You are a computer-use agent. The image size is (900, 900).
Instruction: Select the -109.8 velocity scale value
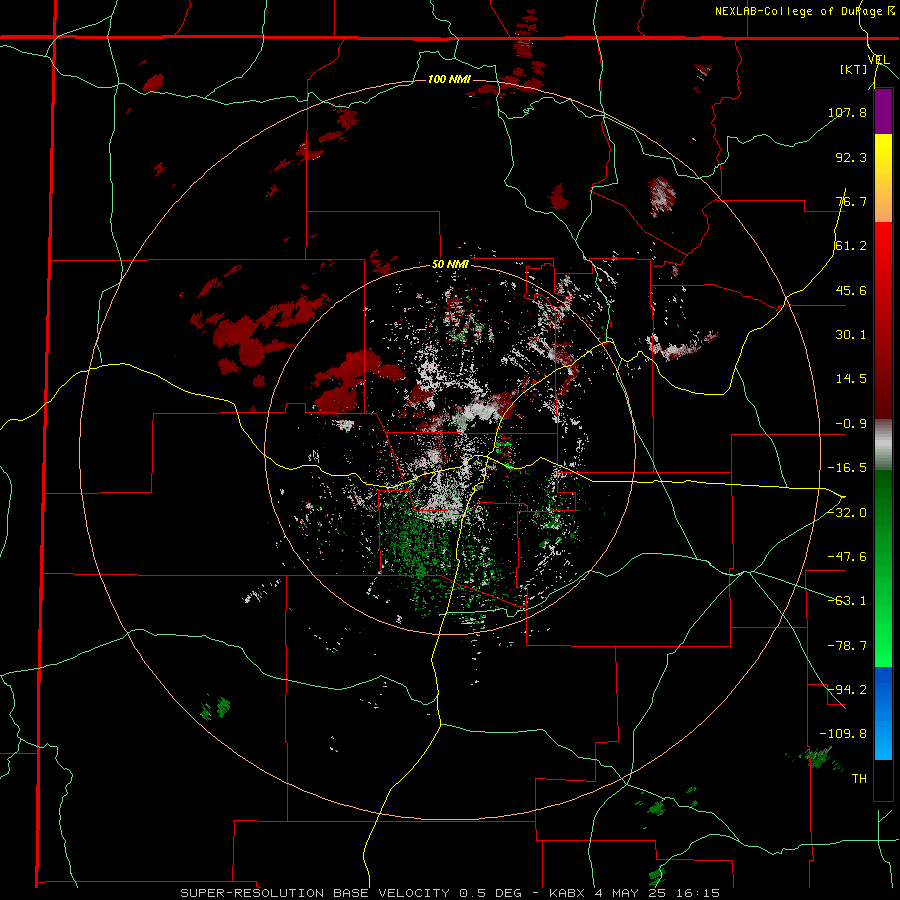click(843, 734)
